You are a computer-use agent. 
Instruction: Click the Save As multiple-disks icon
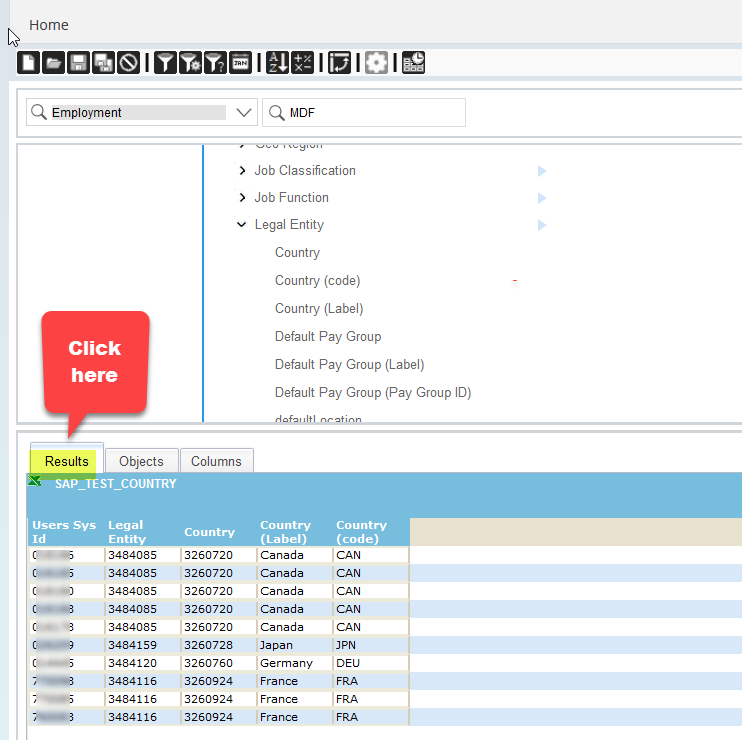pyautogui.click(x=103, y=62)
